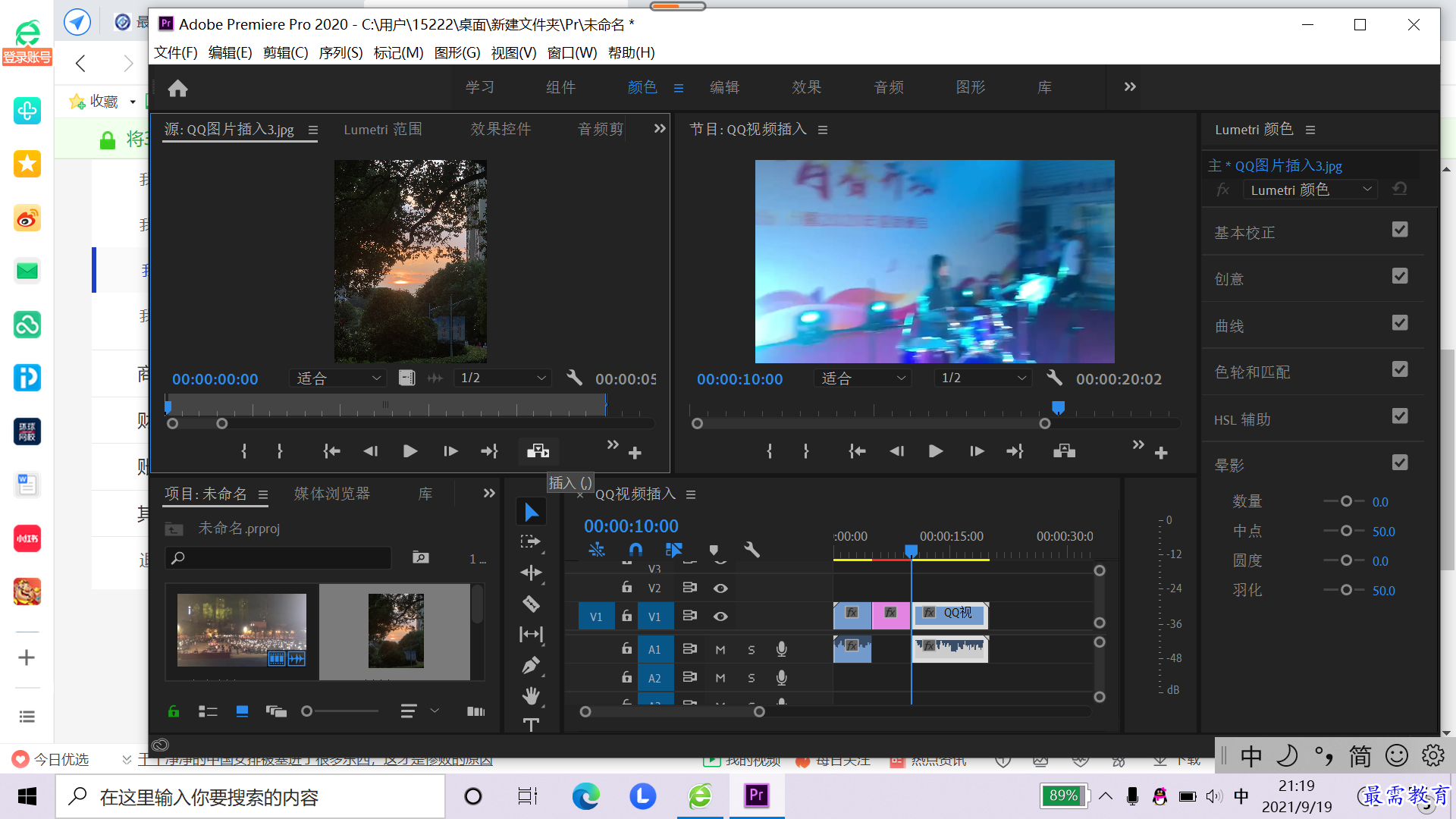Open source monitor 1/2 resolution dropdown

503,378
